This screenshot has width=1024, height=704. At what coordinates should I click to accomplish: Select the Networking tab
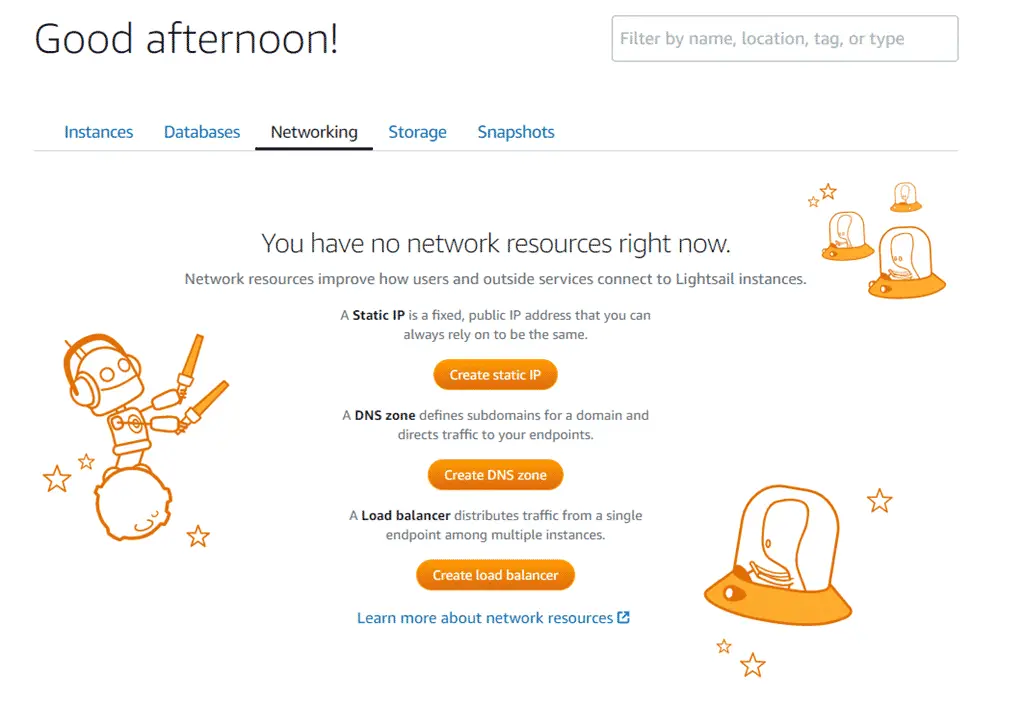pyautogui.click(x=314, y=132)
